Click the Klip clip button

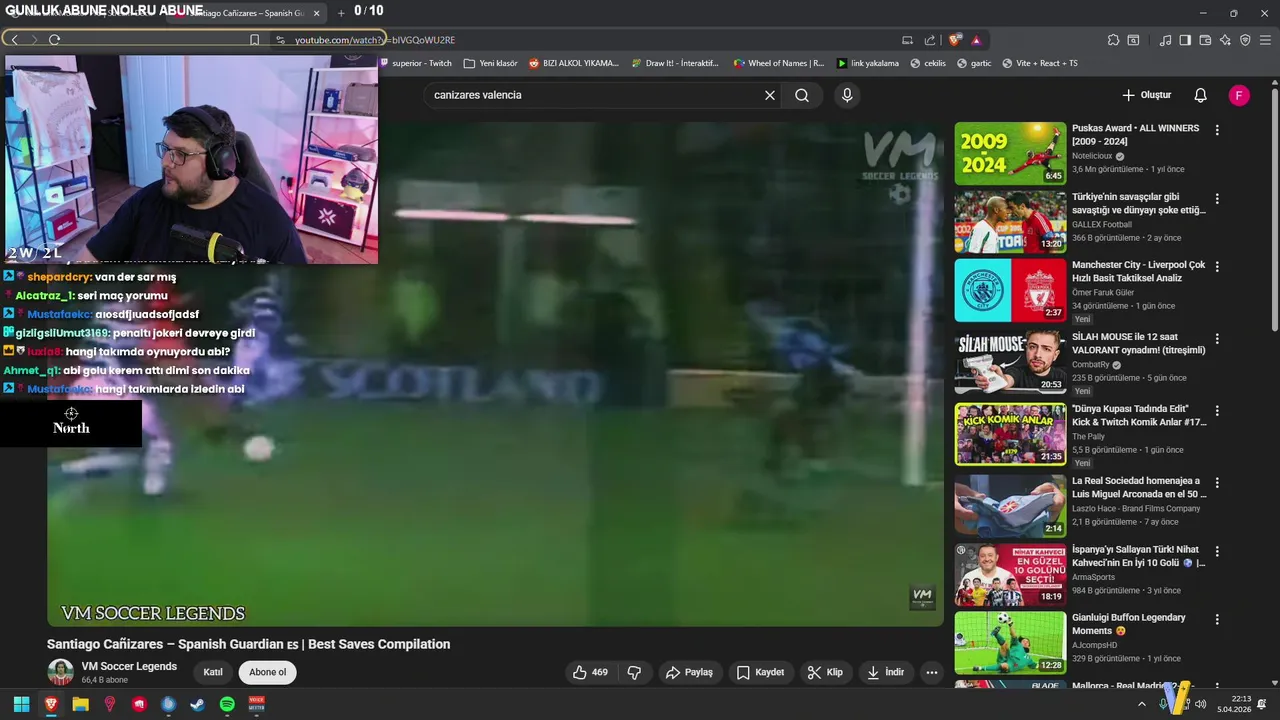tap(825, 672)
